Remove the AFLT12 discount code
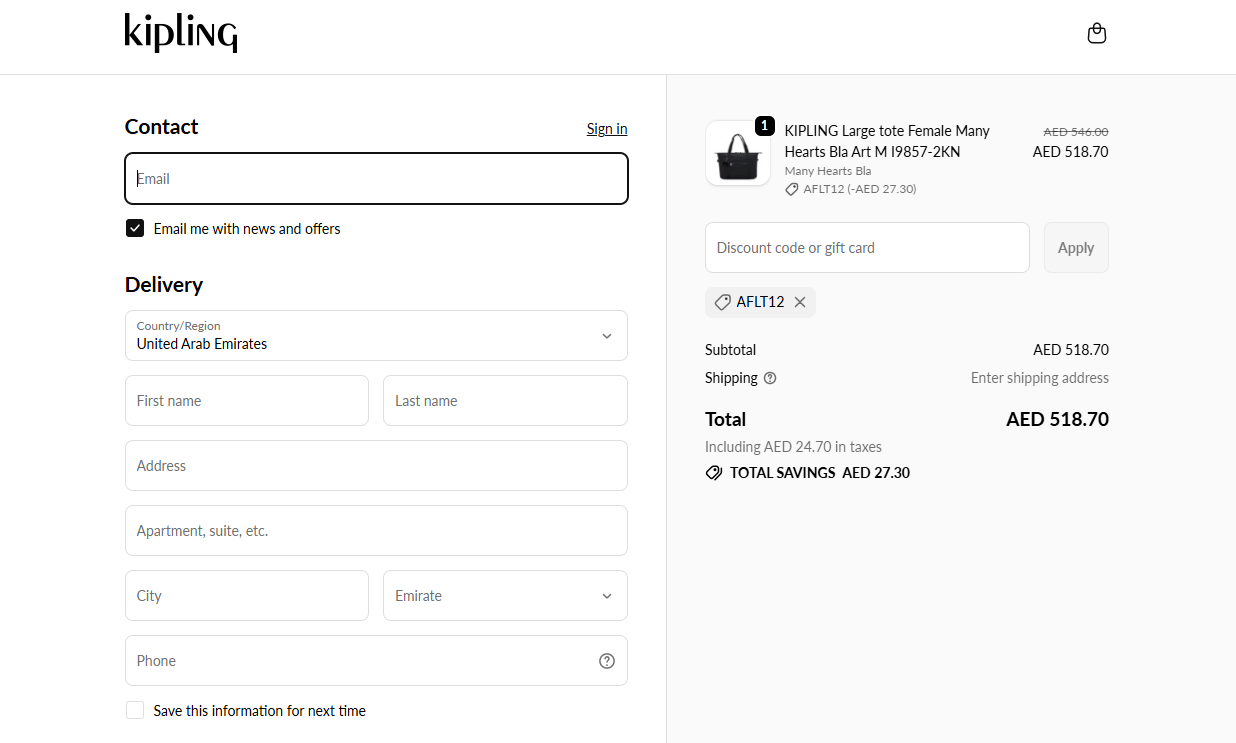The width and height of the screenshot is (1236, 743). point(800,302)
